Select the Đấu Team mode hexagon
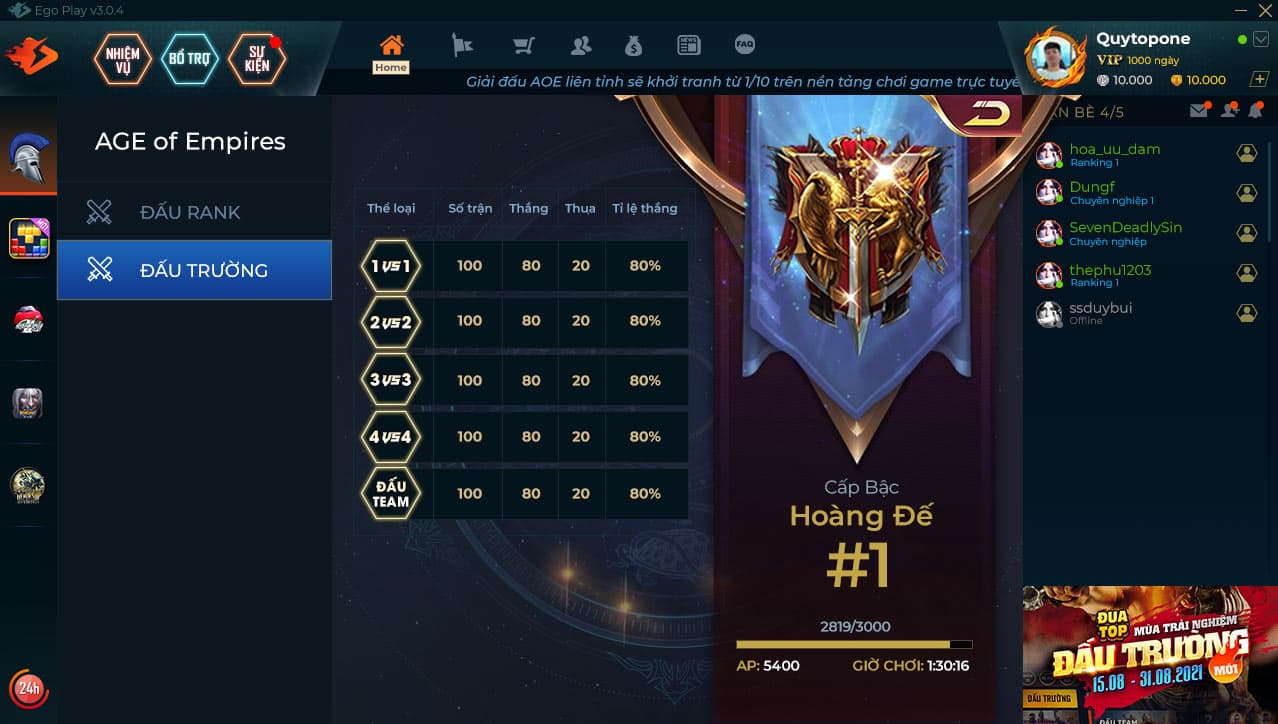The image size is (1278, 724). pyautogui.click(x=391, y=493)
